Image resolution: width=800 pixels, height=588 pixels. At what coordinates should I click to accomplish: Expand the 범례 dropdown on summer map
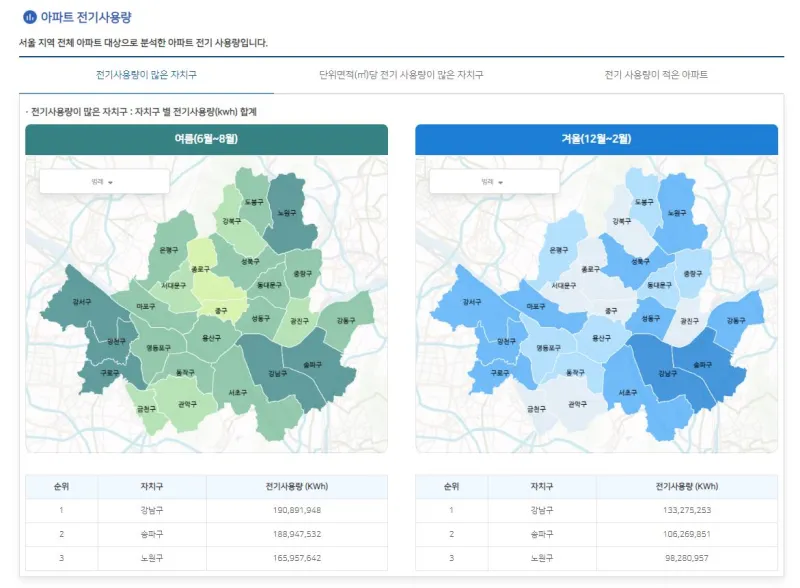(x=103, y=182)
